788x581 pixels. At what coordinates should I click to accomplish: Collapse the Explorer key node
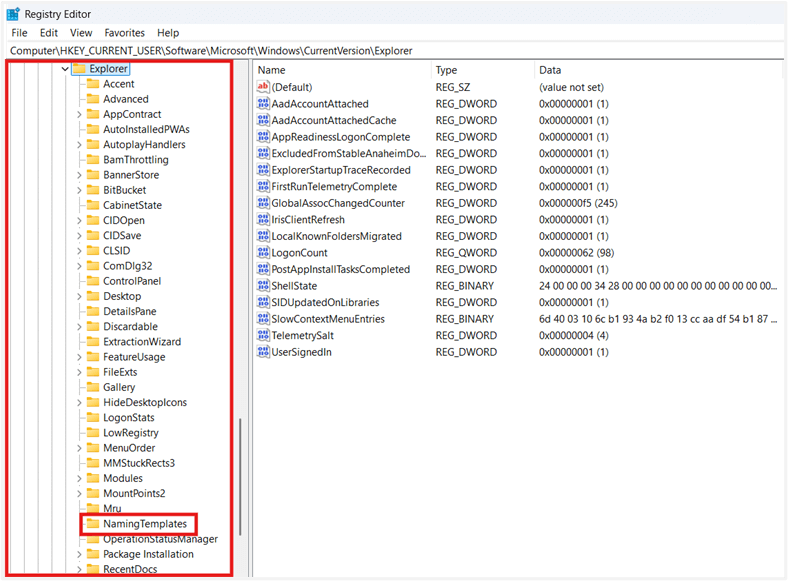(65, 69)
